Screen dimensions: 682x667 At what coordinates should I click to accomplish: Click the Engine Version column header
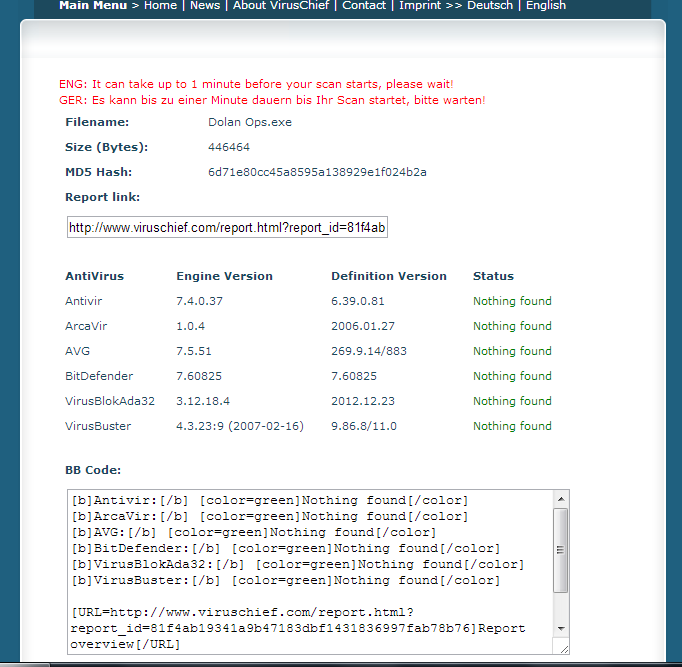point(224,276)
